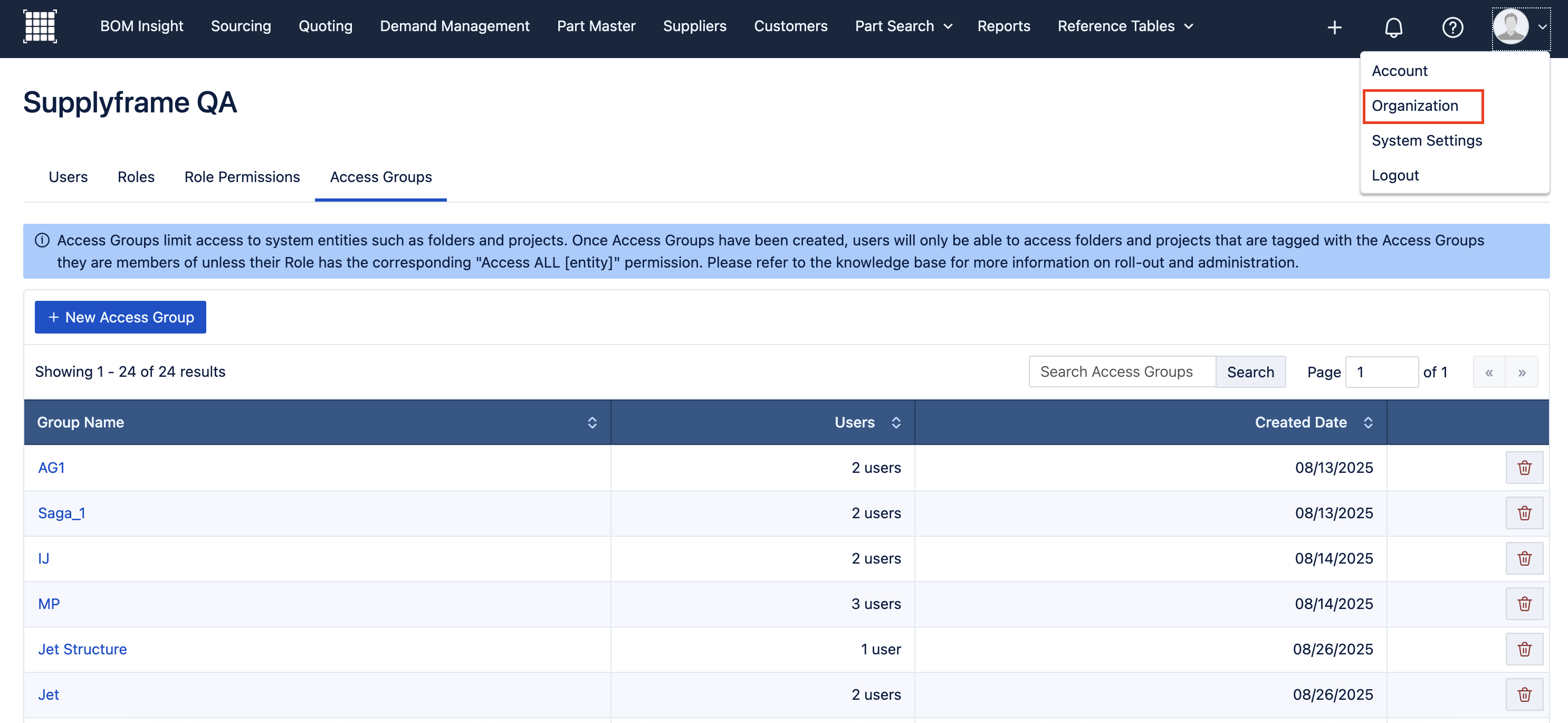
Task: Open the Jet group link
Action: 48,695
